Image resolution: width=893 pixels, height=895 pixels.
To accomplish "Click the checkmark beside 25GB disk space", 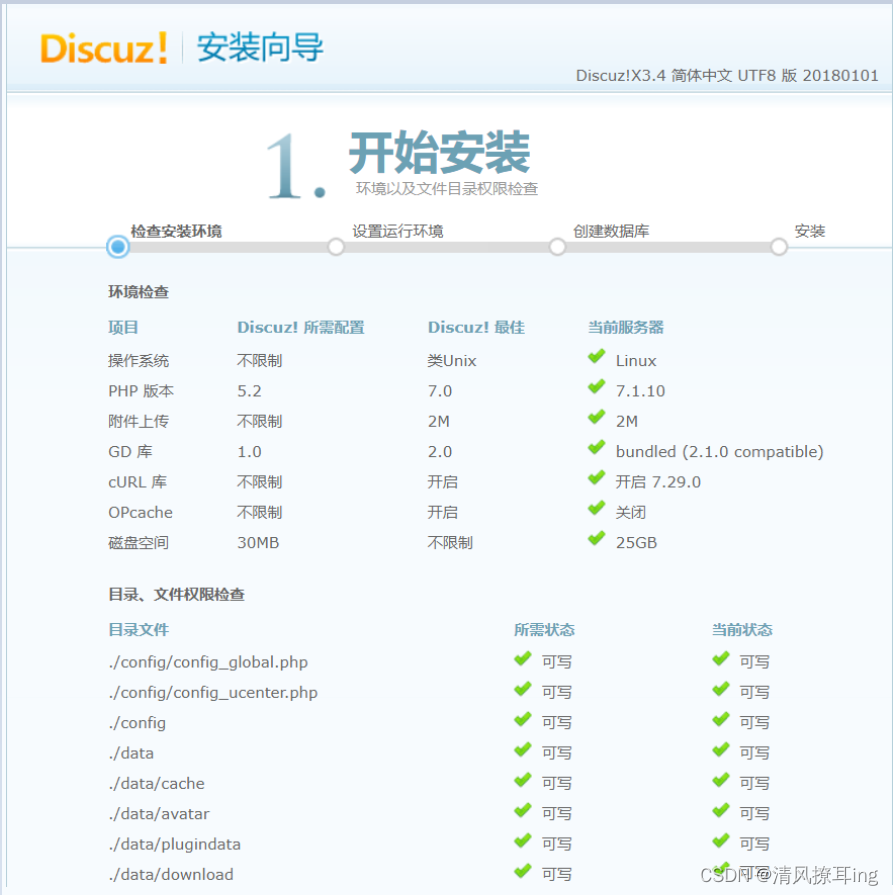I will (x=597, y=538).
